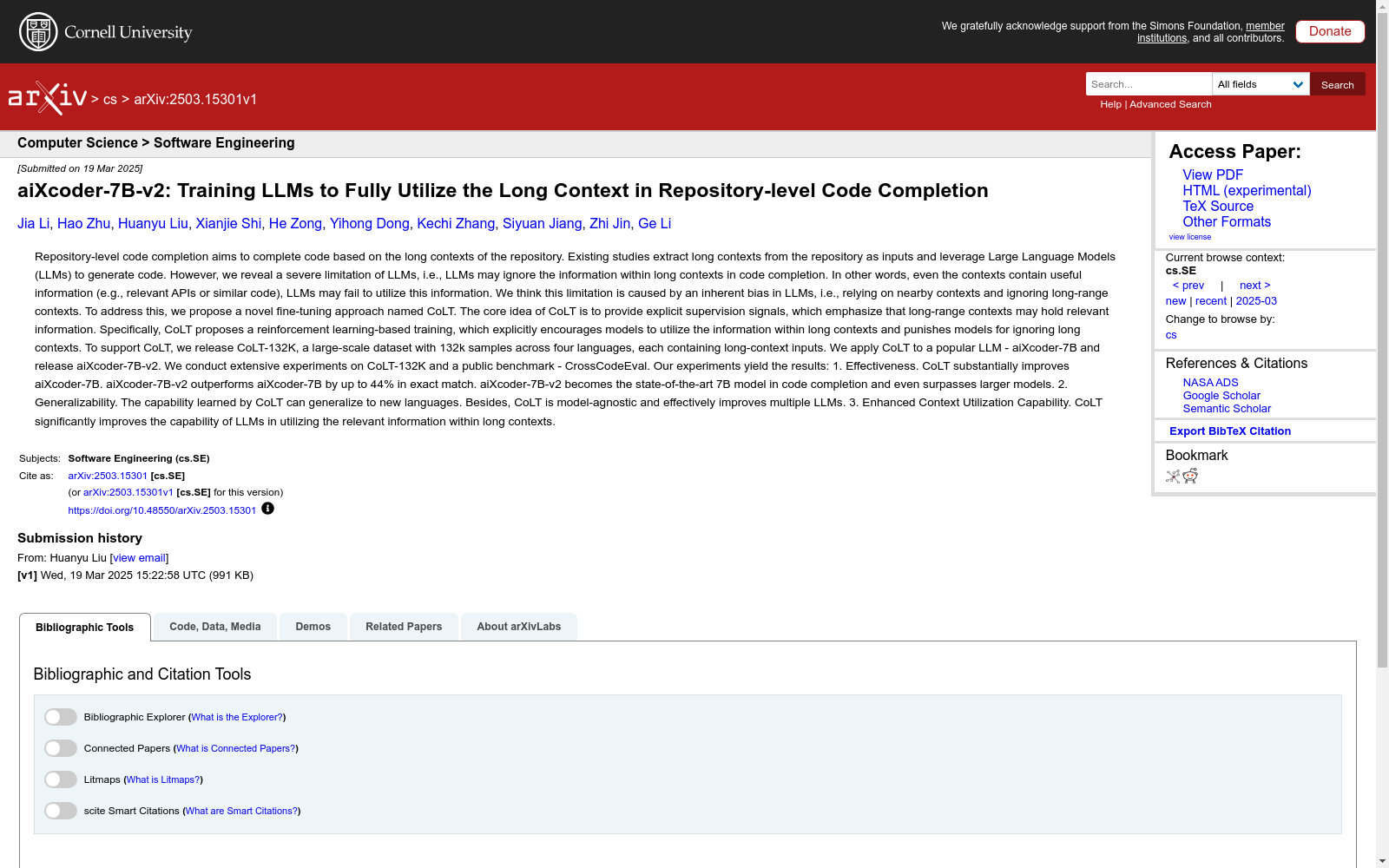The height and width of the screenshot is (868, 1389).
Task: Open author Xianjie Shi link
Action: 228,224
